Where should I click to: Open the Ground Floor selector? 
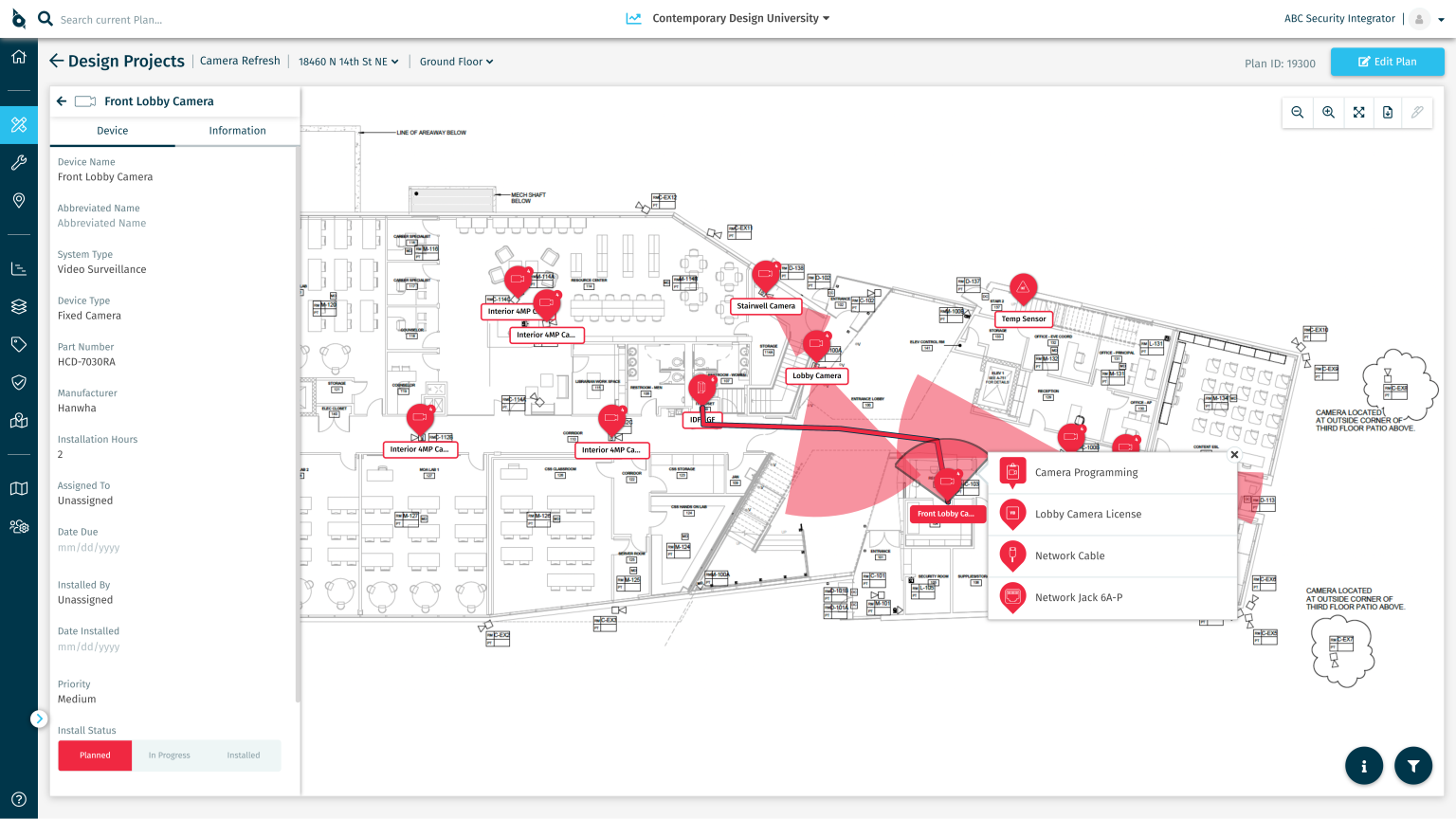coord(456,61)
